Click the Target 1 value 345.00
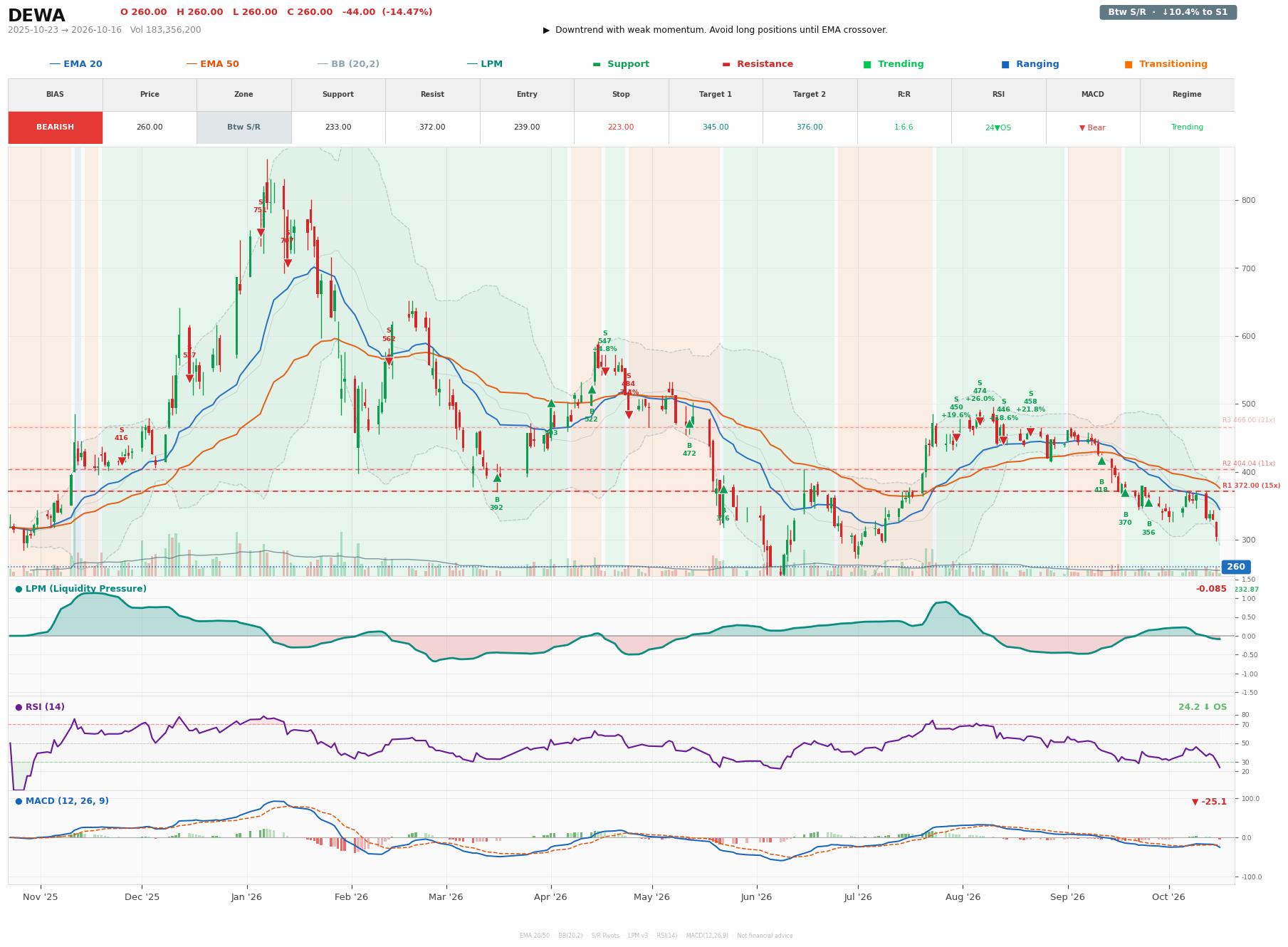 [x=716, y=127]
